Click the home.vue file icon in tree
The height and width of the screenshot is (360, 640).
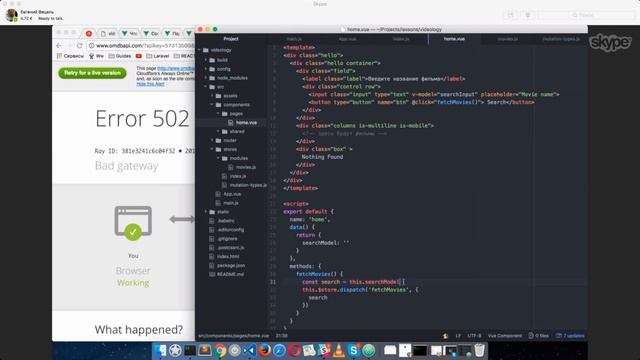point(231,122)
